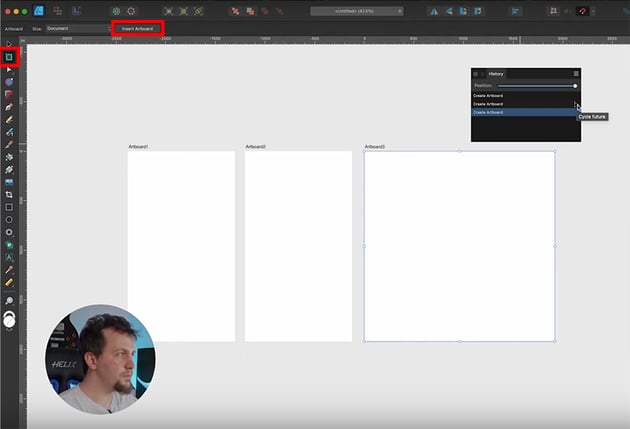
Task: Select the green shape tool
Action: [9, 245]
